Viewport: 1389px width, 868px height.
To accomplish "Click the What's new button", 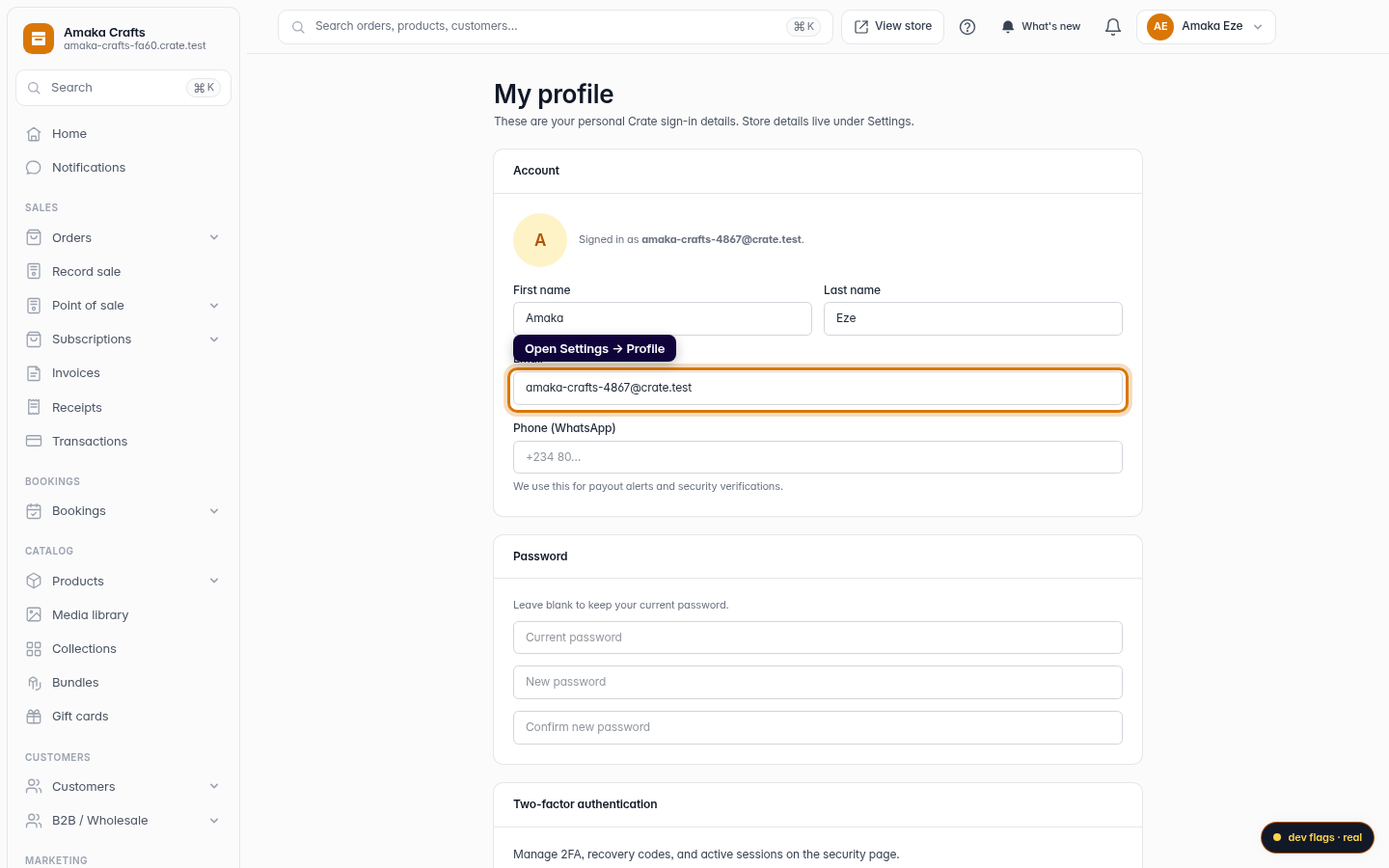I will click(1041, 27).
